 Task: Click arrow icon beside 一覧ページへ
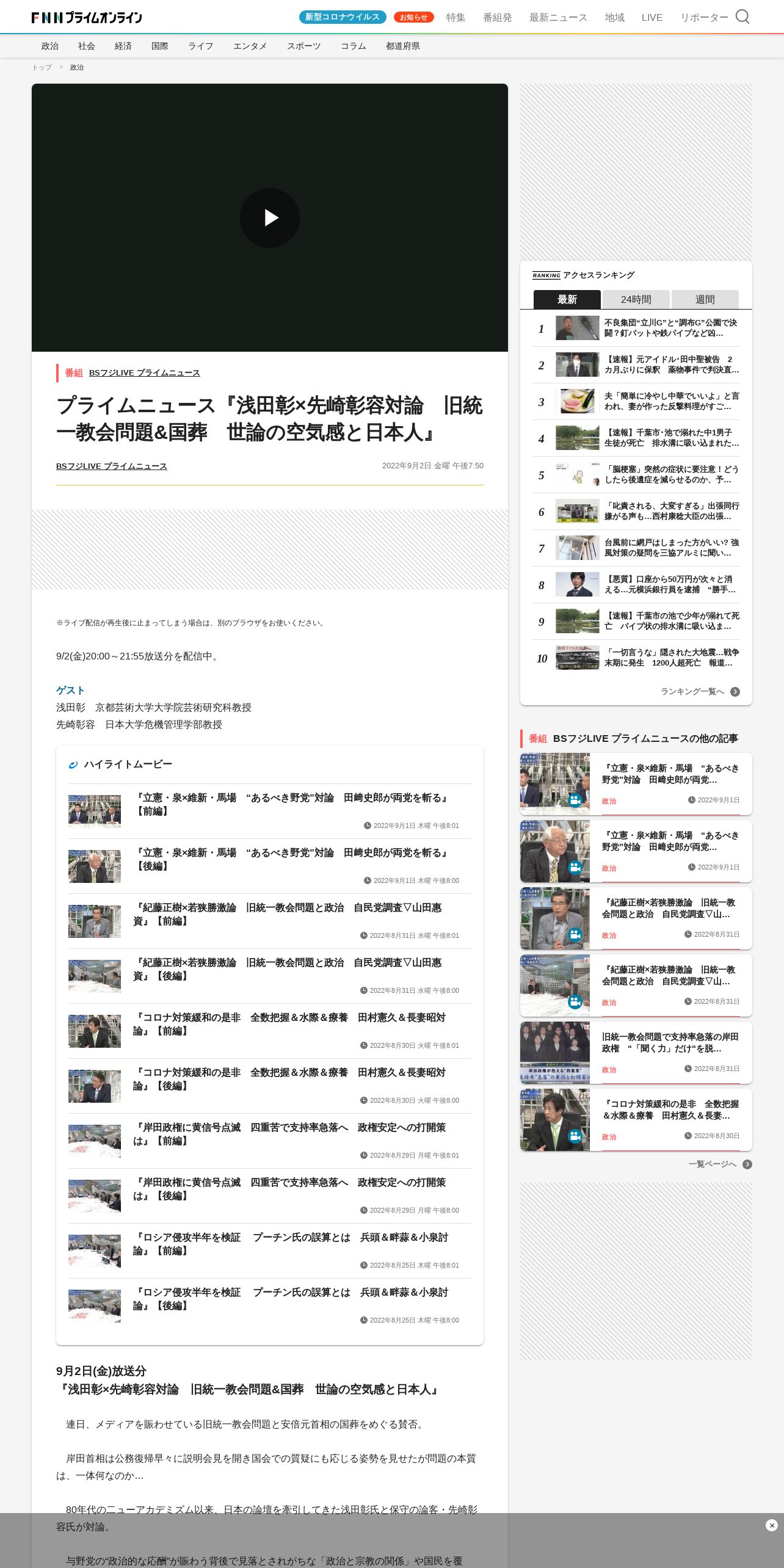tap(747, 1164)
